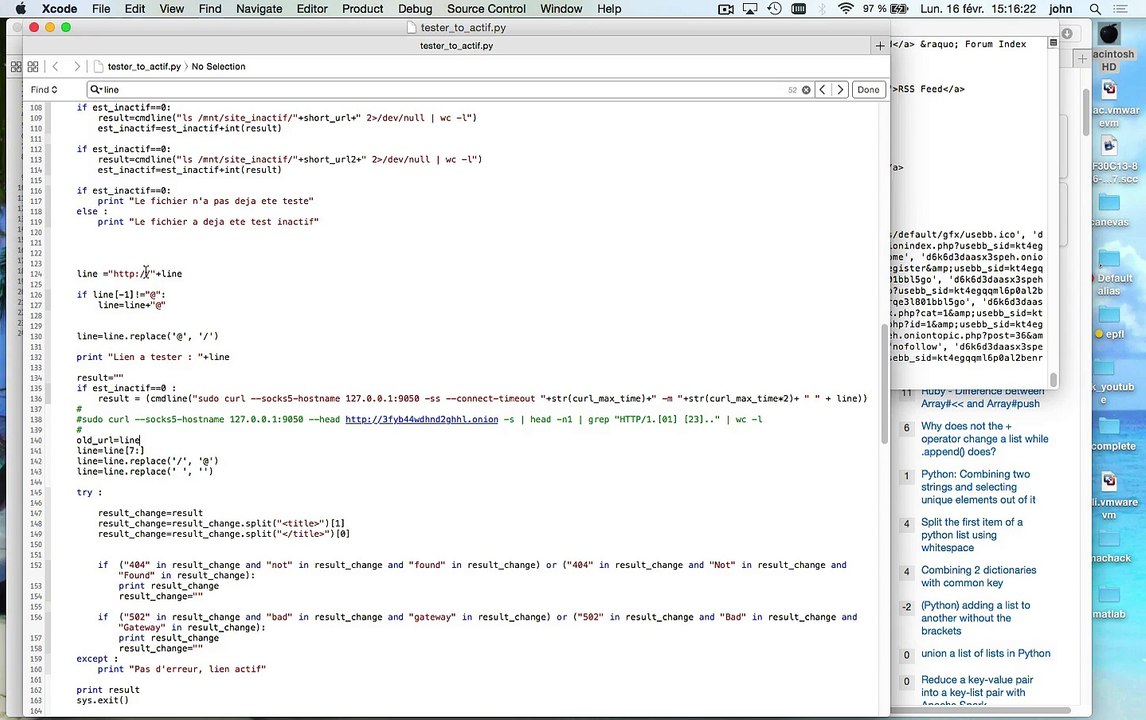Clear the Find search text
The image size is (1146, 720).
pyautogui.click(x=806, y=90)
